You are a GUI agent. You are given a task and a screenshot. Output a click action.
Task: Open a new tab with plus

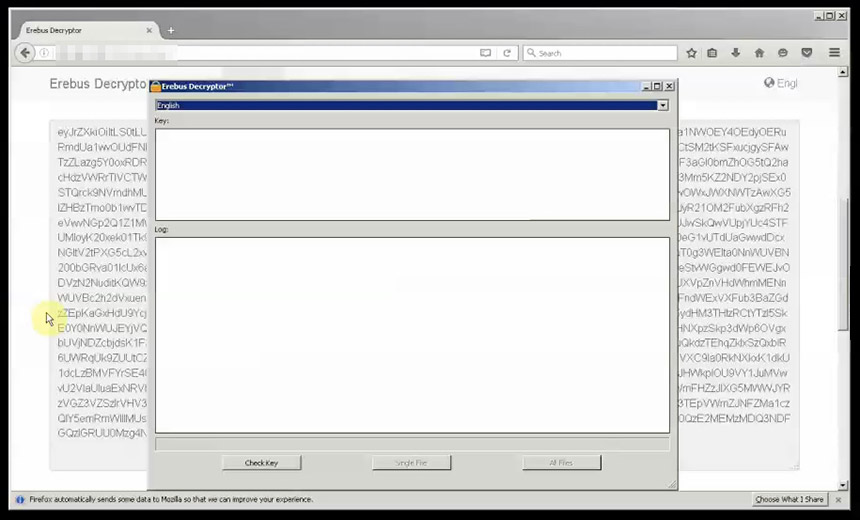(171, 31)
